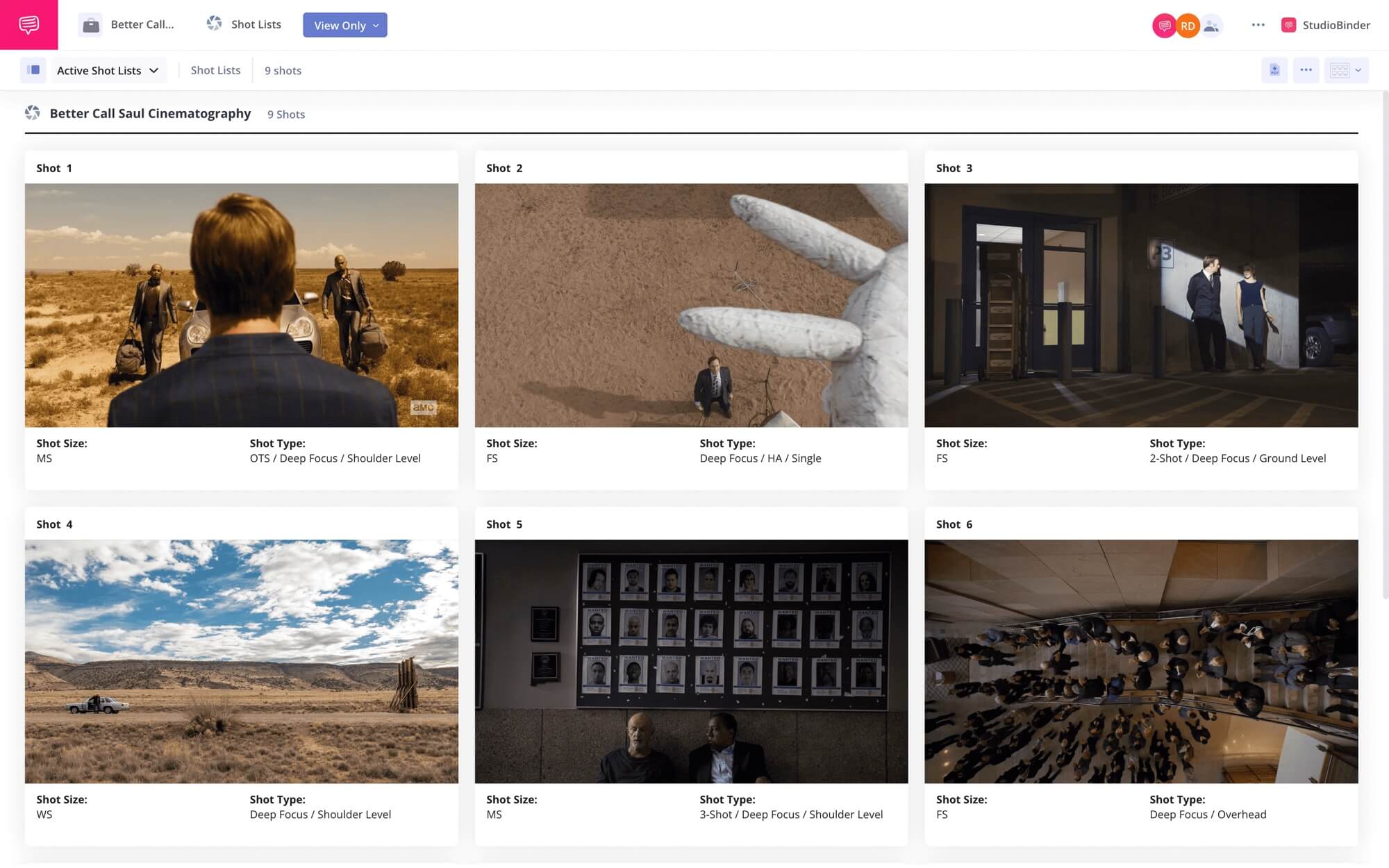
Task: Click the Shot Lists aperture icon
Action: (214, 24)
